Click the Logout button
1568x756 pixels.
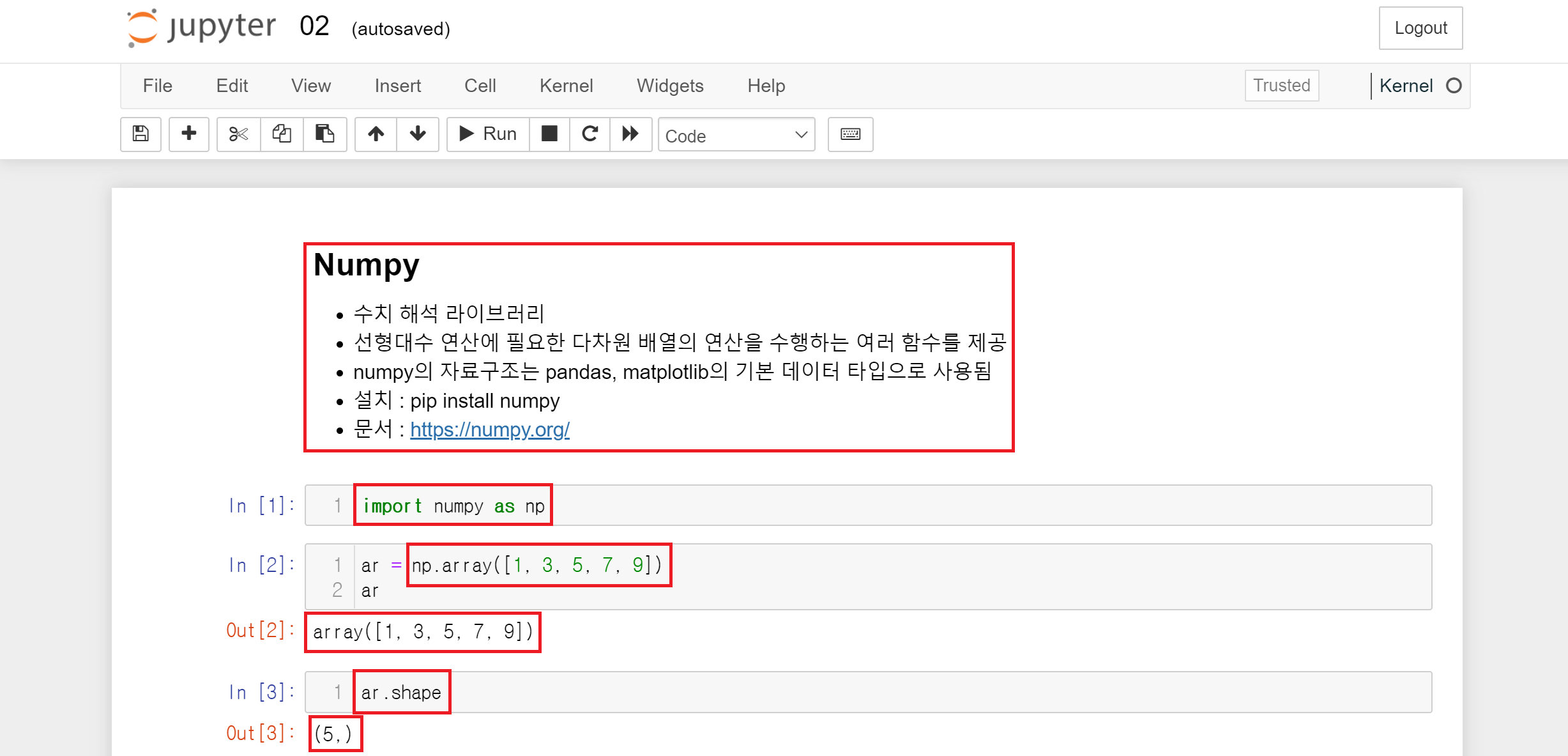(x=1420, y=28)
